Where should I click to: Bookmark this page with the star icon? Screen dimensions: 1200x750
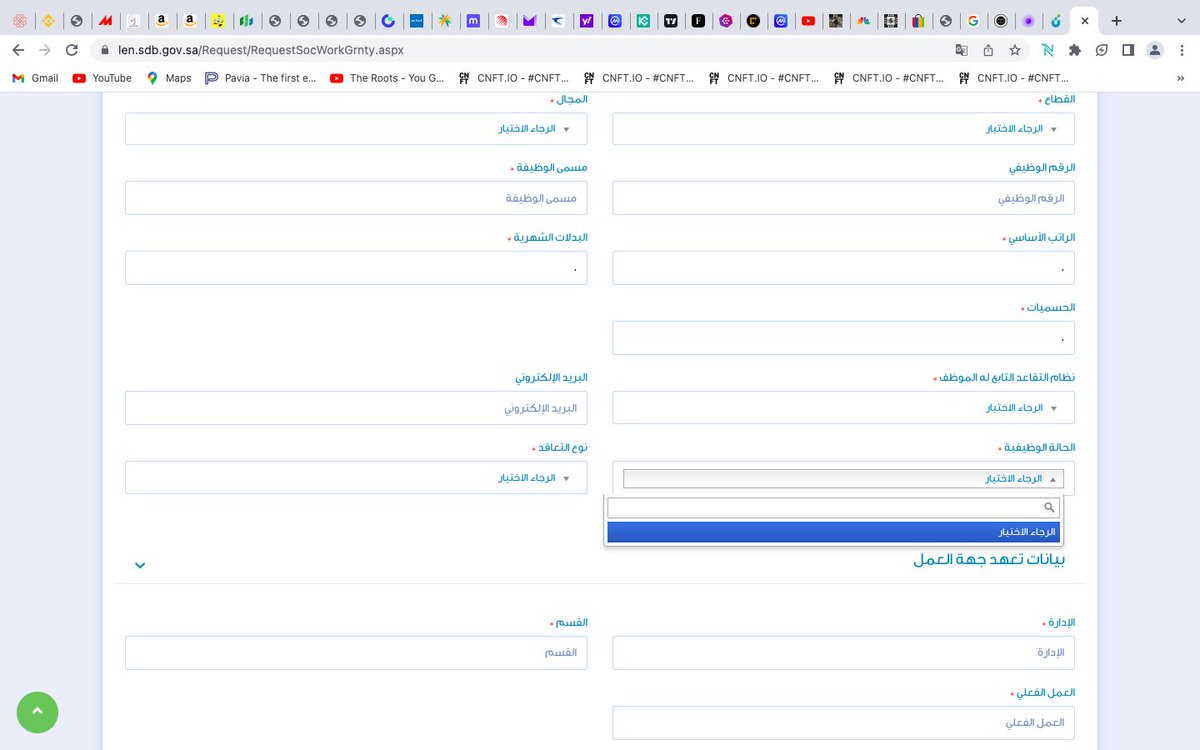1015,50
